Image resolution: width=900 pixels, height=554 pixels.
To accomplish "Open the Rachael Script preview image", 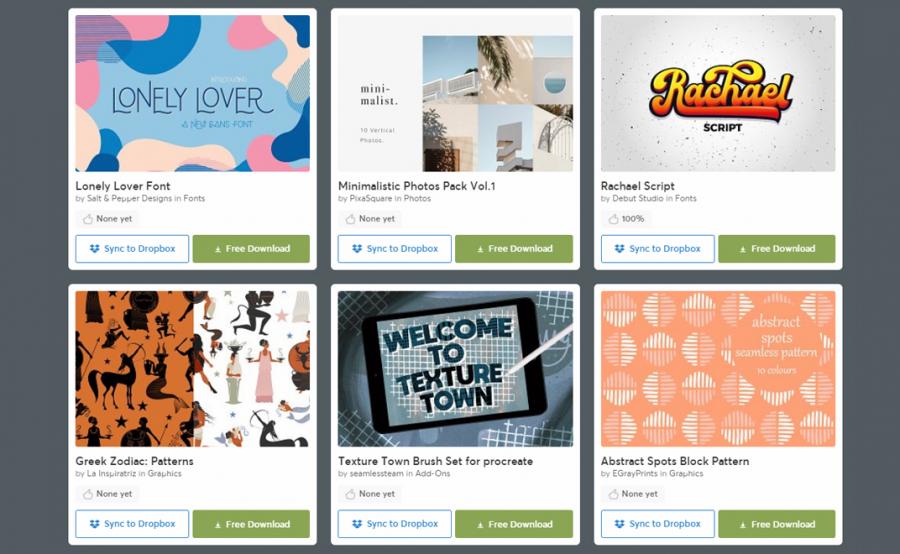I will coord(718,93).
